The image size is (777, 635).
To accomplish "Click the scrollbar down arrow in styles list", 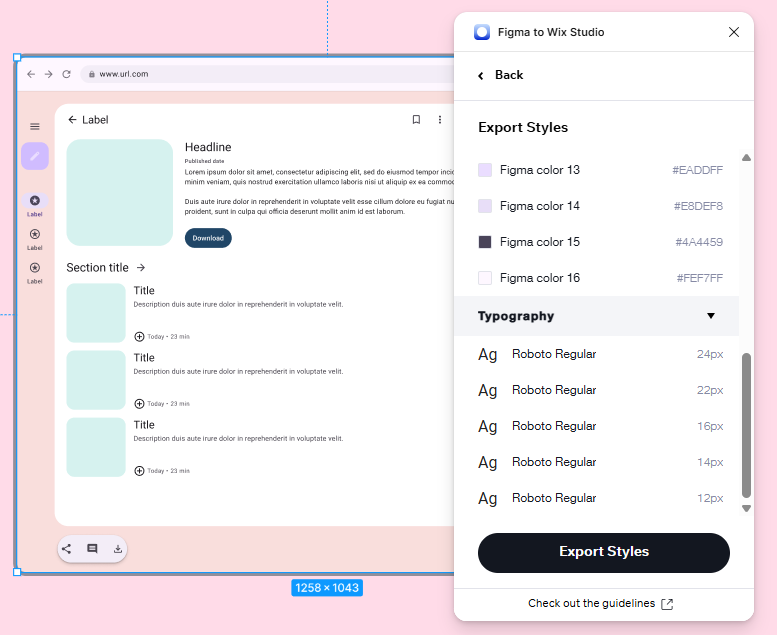I will click(746, 508).
